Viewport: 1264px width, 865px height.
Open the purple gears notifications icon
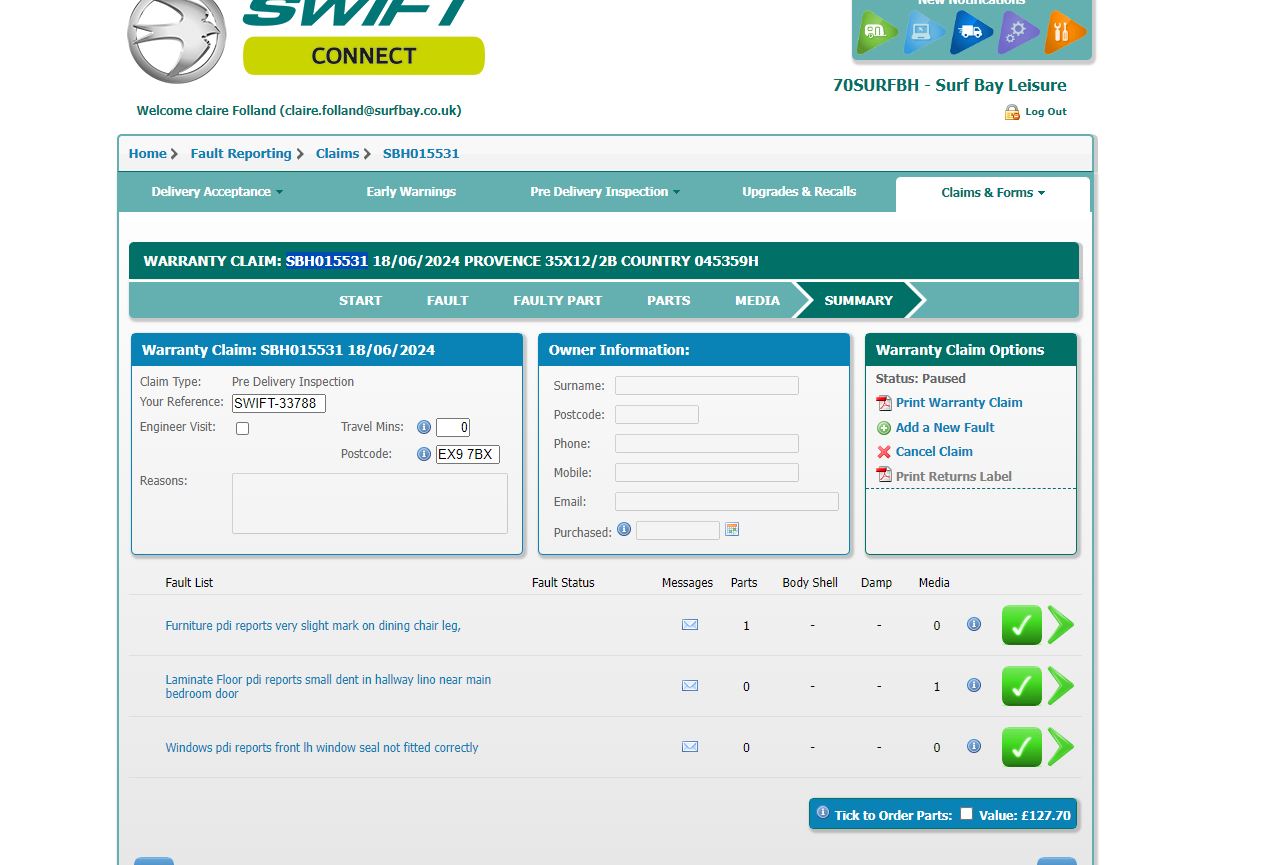(1017, 32)
